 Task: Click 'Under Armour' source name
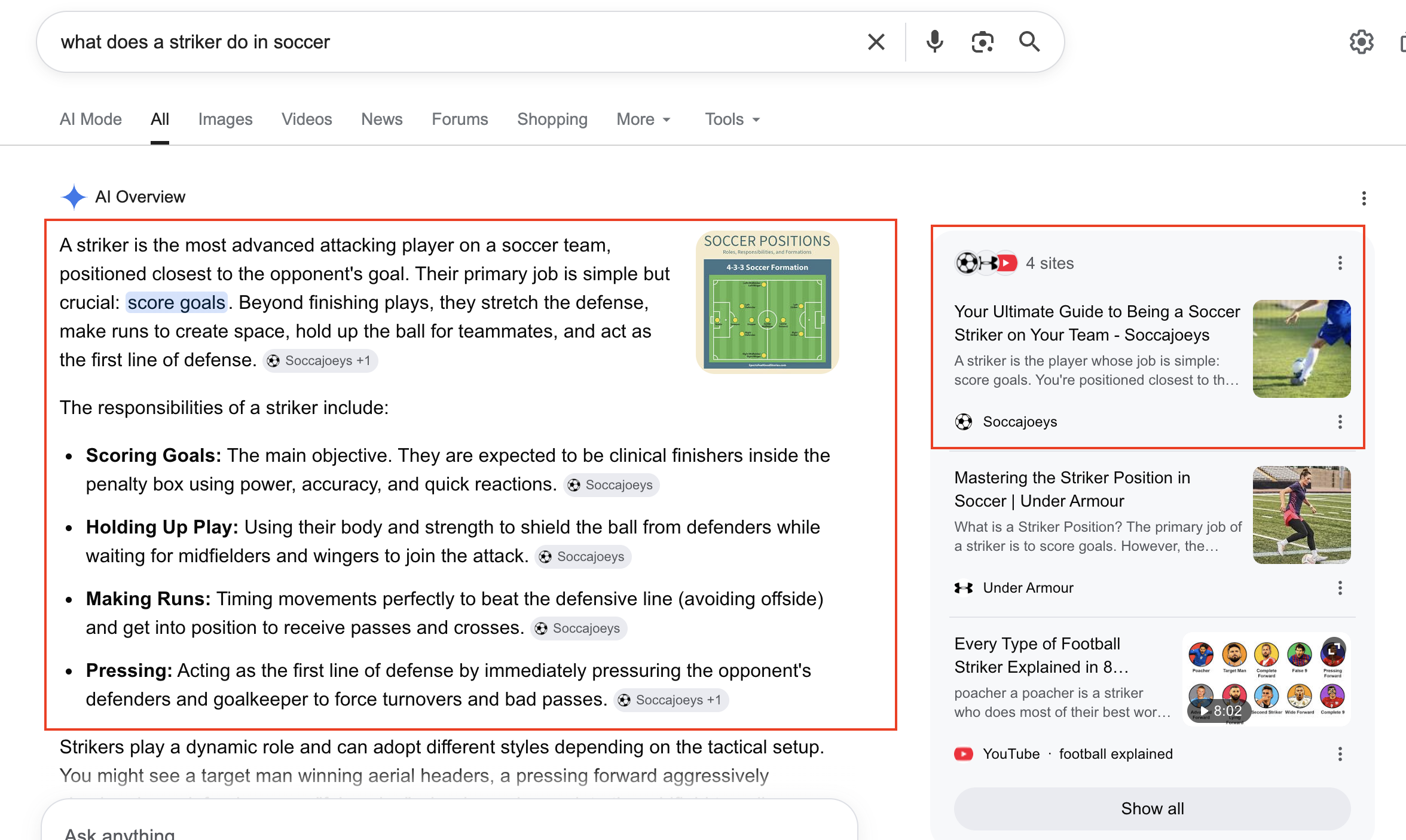(1028, 588)
